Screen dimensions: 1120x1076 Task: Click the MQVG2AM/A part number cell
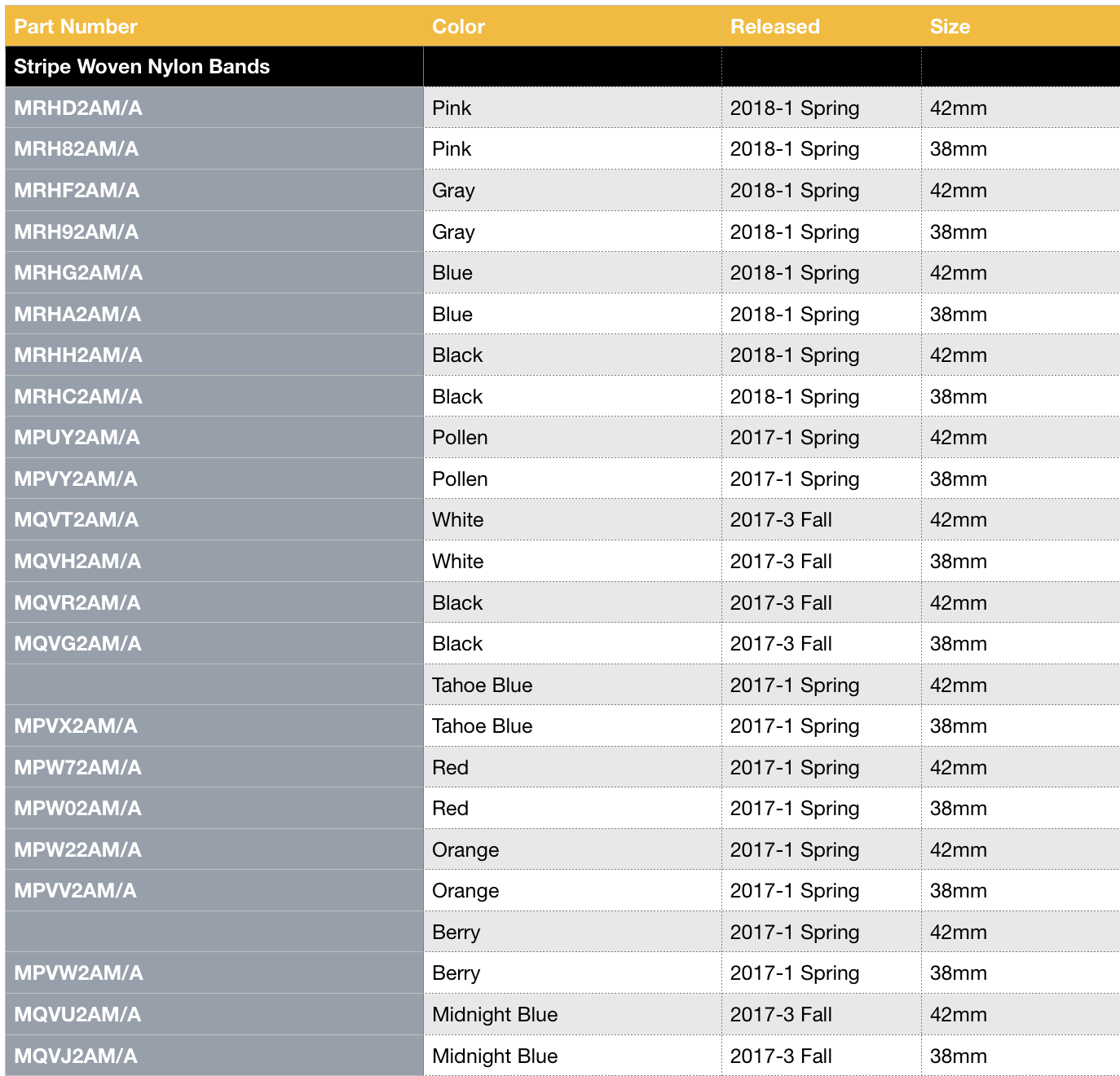[78, 644]
